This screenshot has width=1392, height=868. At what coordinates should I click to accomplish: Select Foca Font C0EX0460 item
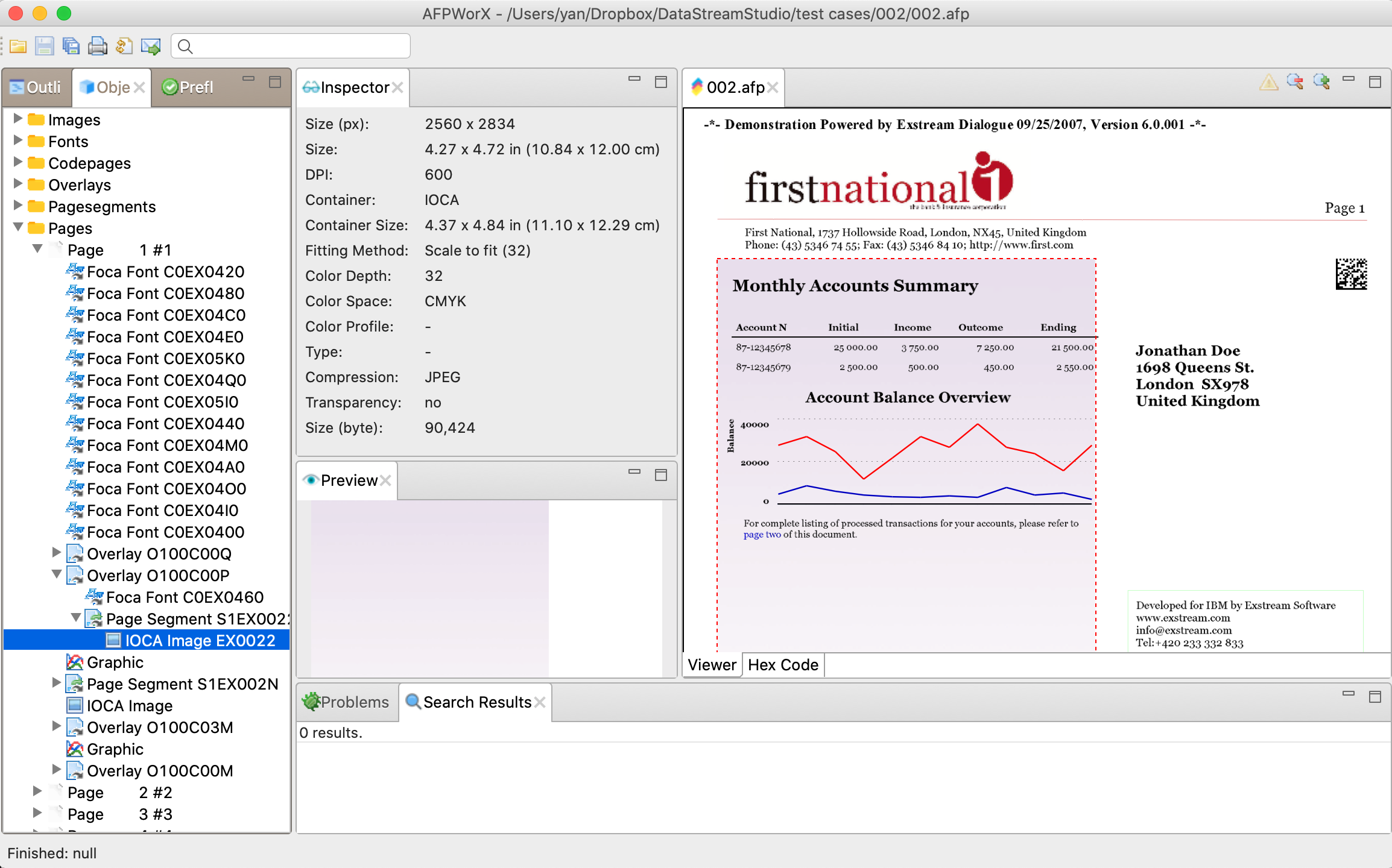(185, 597)
